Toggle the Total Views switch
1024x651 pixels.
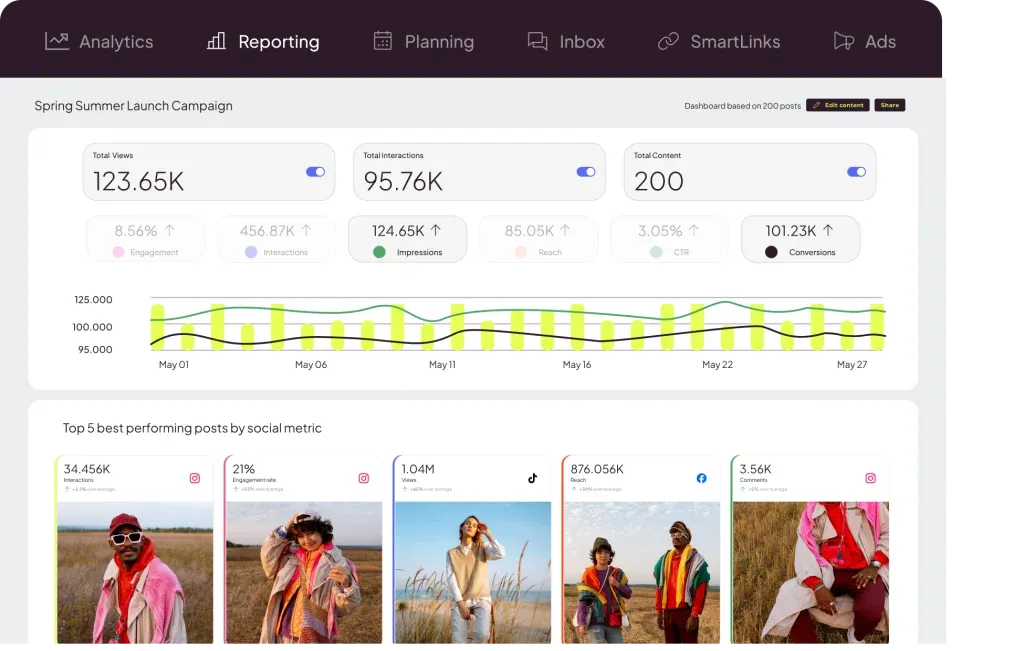(x=315, y=172)
